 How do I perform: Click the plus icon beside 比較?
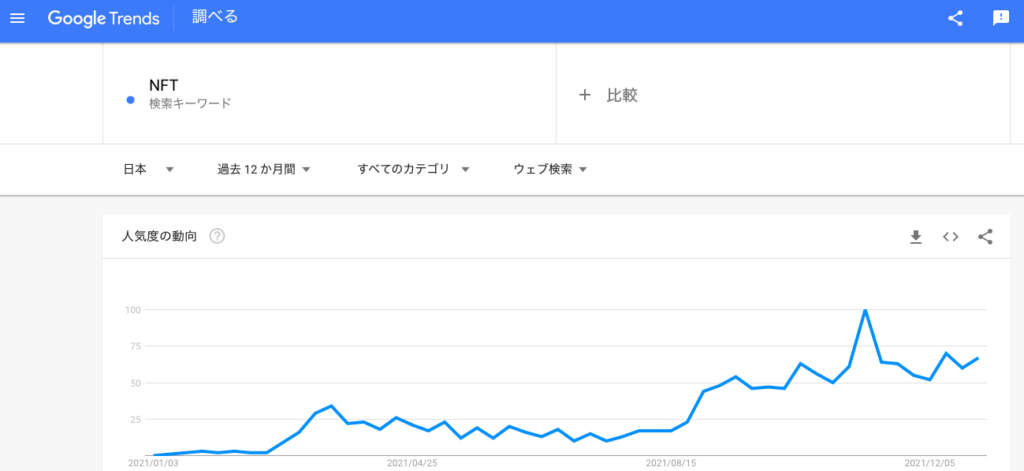pos(584,95)
